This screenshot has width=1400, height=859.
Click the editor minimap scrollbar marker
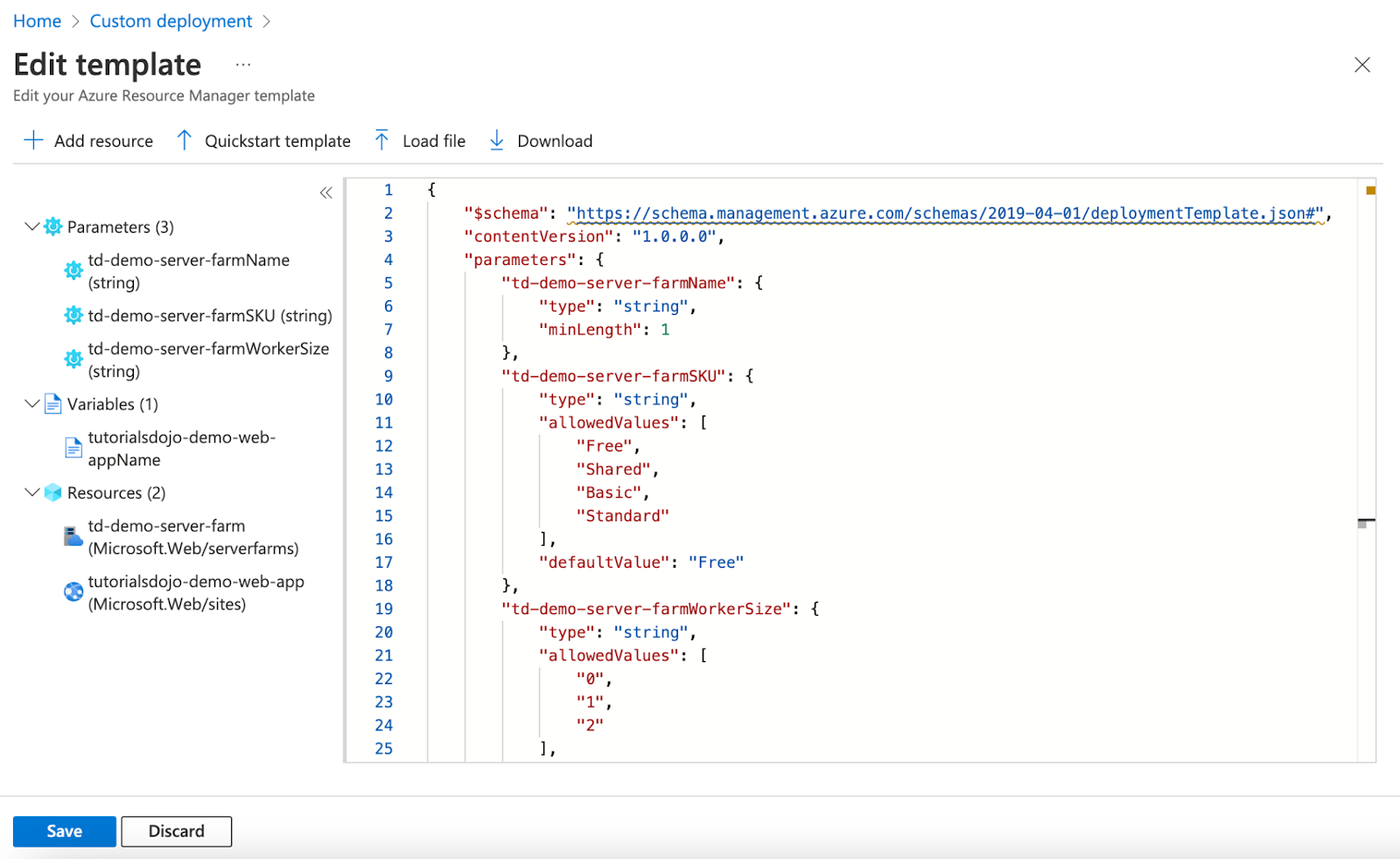pyautogui.click(x=1365, y=522)
